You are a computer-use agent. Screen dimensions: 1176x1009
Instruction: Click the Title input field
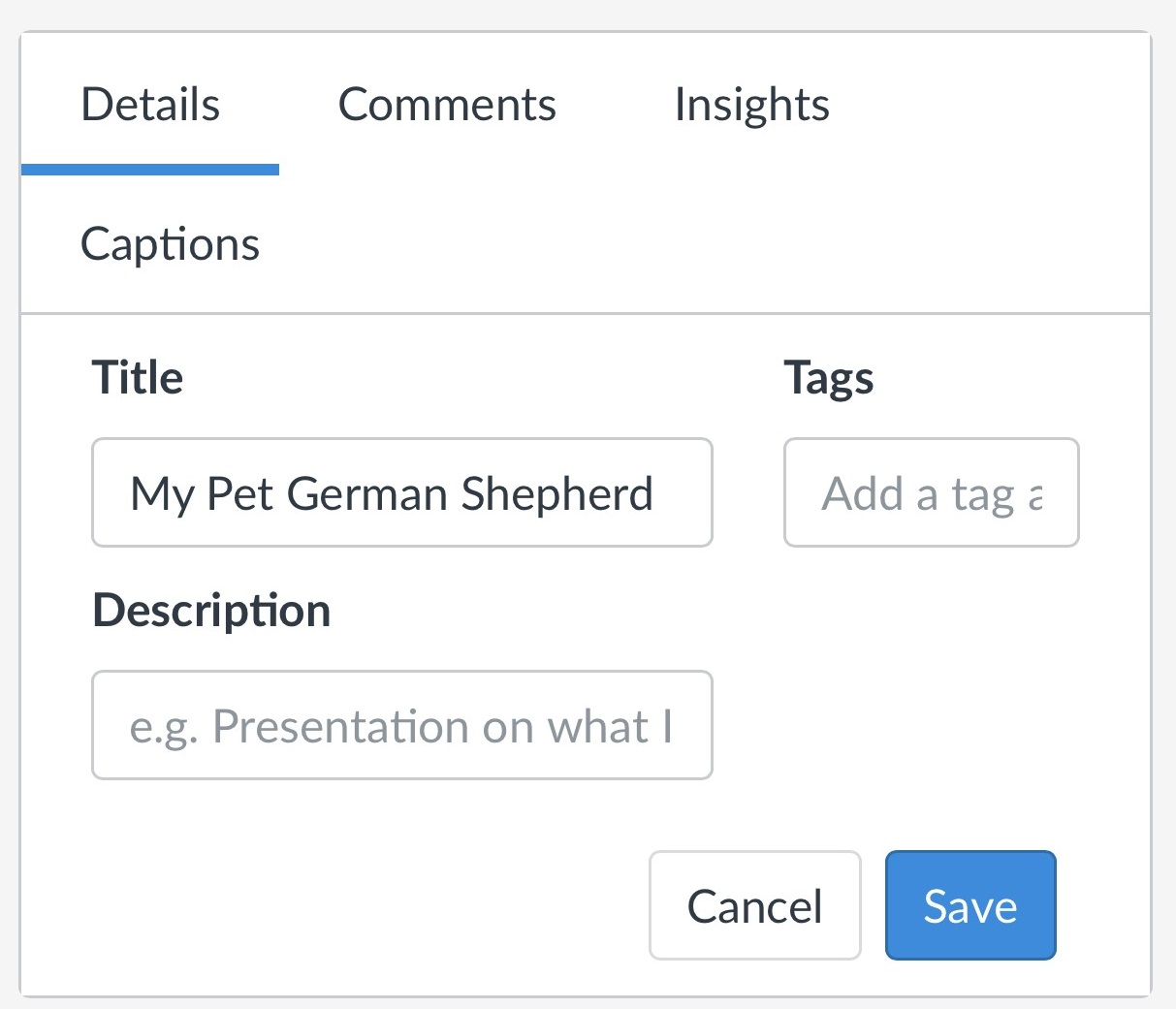401,492
